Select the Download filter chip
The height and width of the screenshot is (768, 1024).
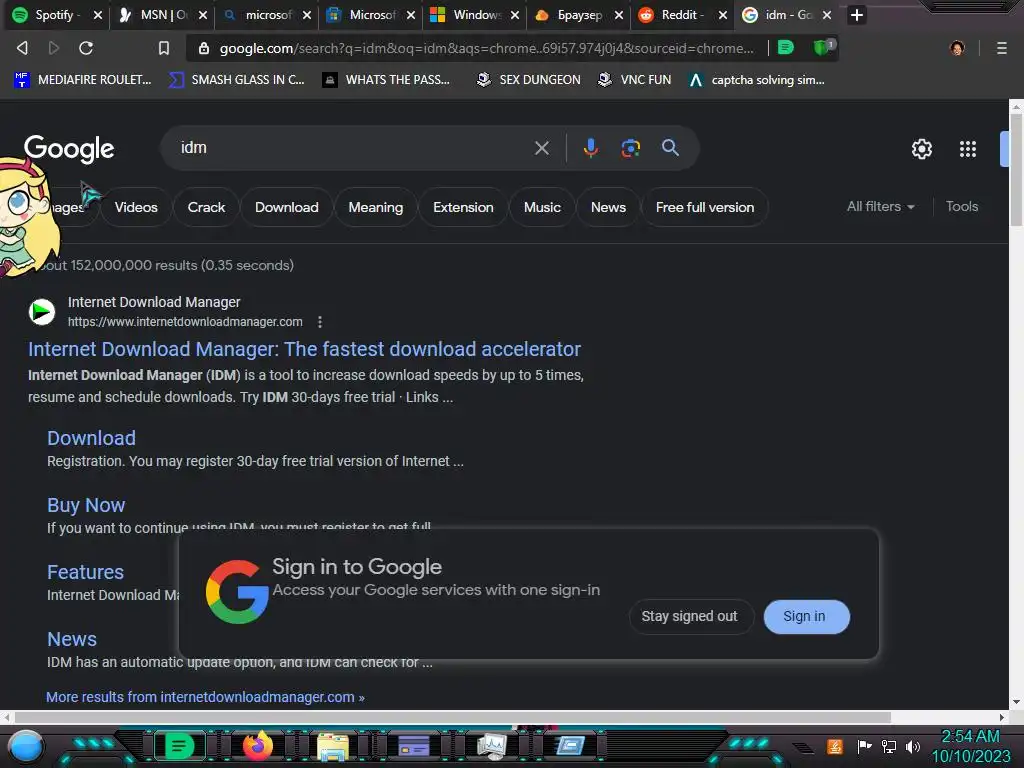pyautogui.click(x=287, y=207)
